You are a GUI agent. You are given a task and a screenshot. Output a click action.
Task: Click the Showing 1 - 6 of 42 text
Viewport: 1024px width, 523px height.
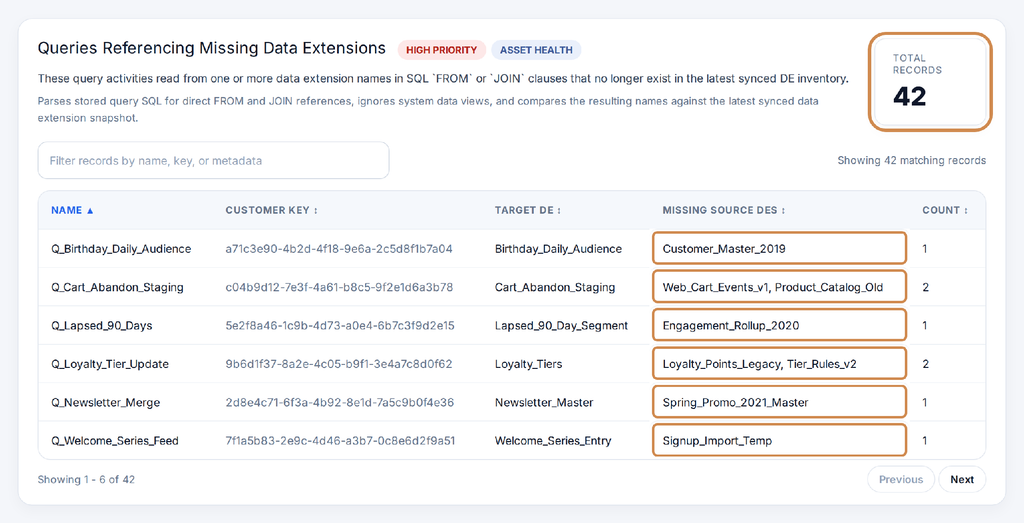coord(86,479)
